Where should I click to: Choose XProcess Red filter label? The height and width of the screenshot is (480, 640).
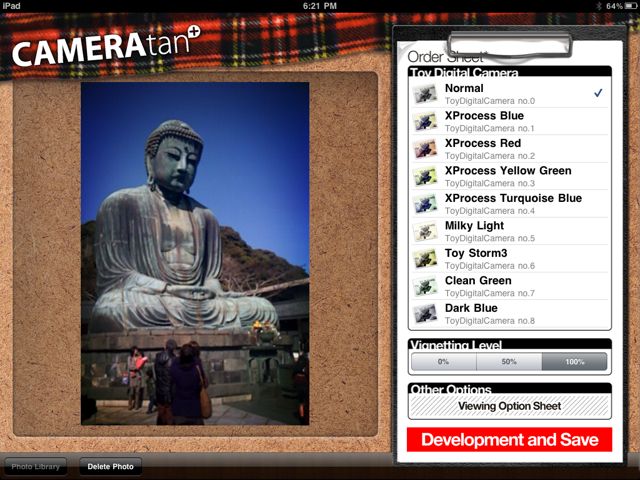coord(483,143)
